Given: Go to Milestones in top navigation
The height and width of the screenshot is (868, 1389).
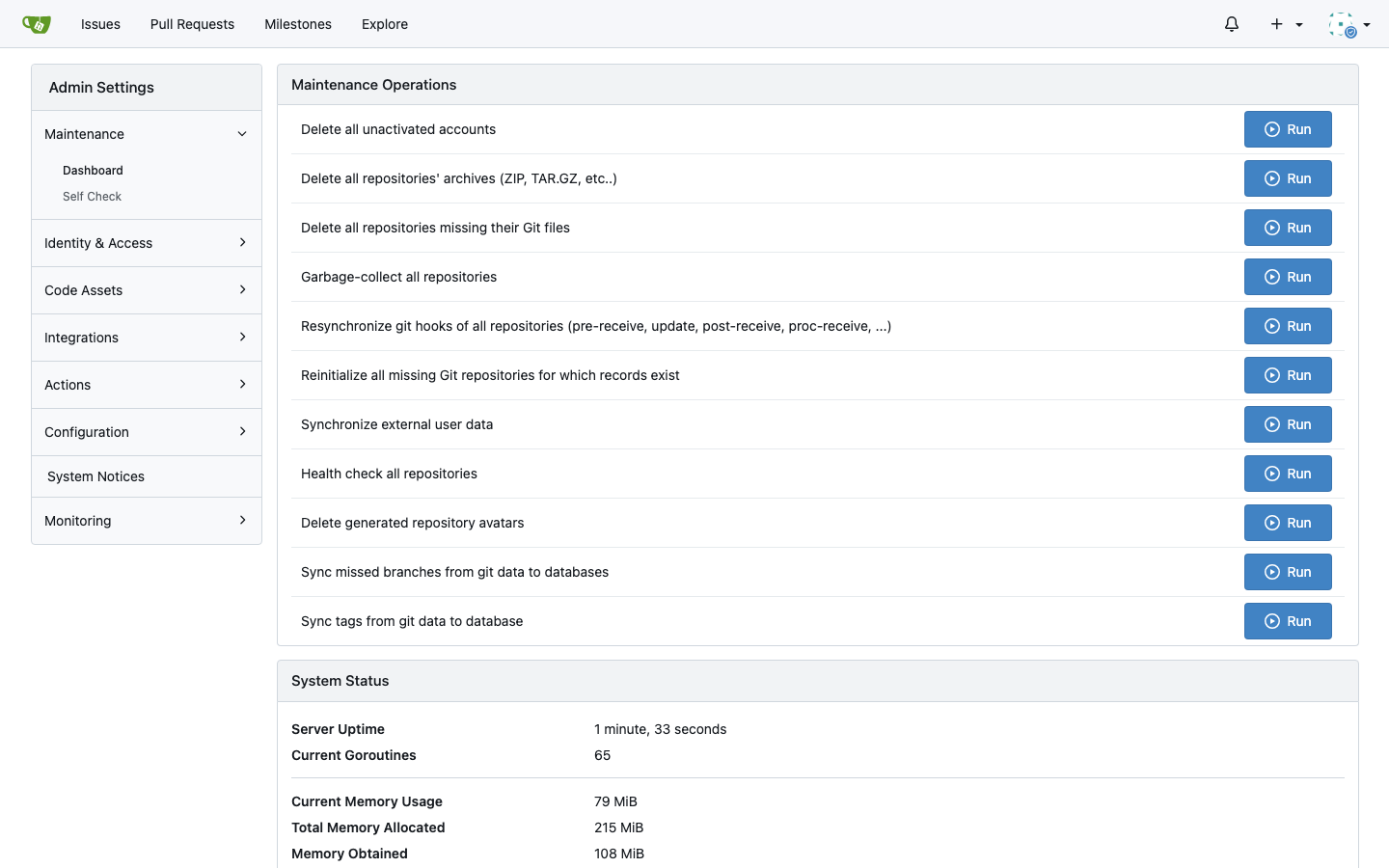Looking at the screenshot, I should 298,24.
